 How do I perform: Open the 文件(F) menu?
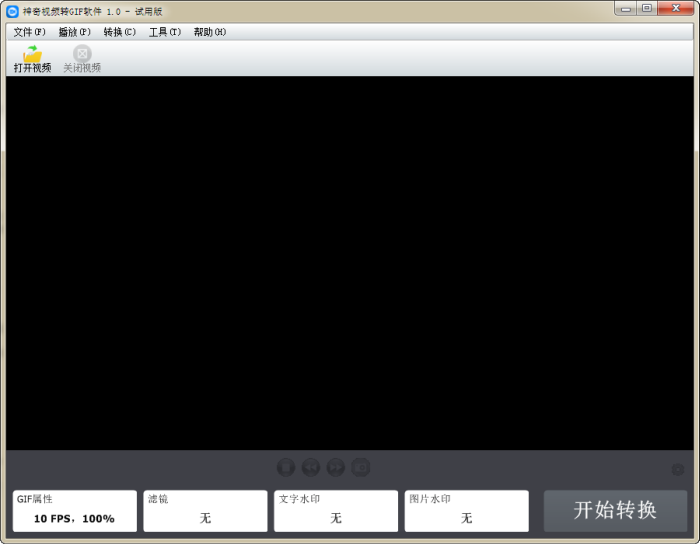pos(29,32)
